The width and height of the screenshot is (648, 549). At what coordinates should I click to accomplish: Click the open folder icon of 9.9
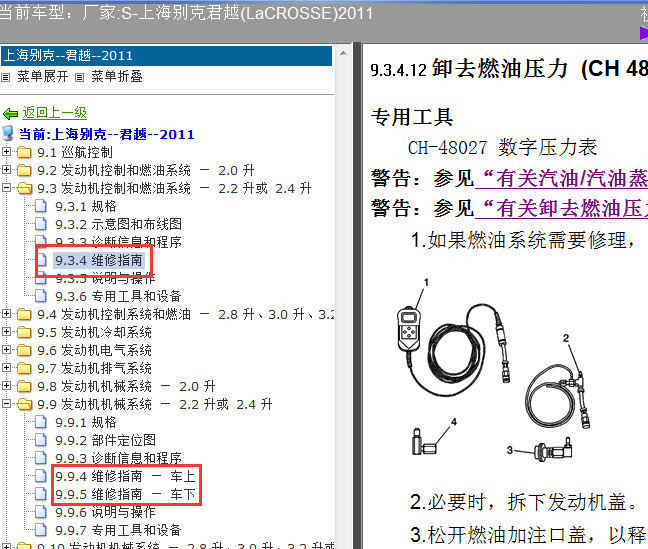(24, 404)
